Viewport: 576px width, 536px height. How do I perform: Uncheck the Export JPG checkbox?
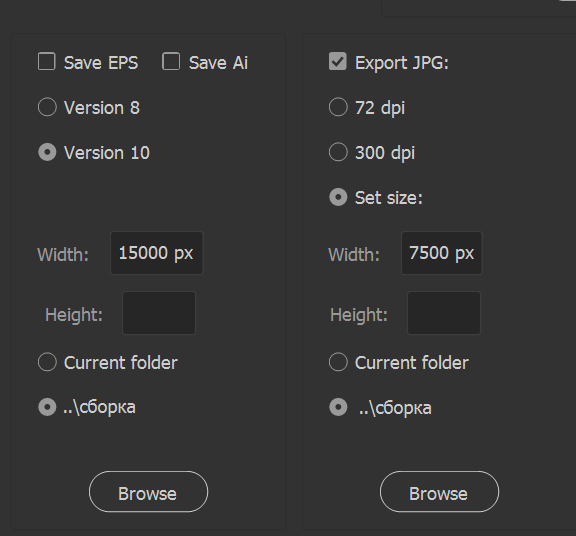tap(338, 61)
